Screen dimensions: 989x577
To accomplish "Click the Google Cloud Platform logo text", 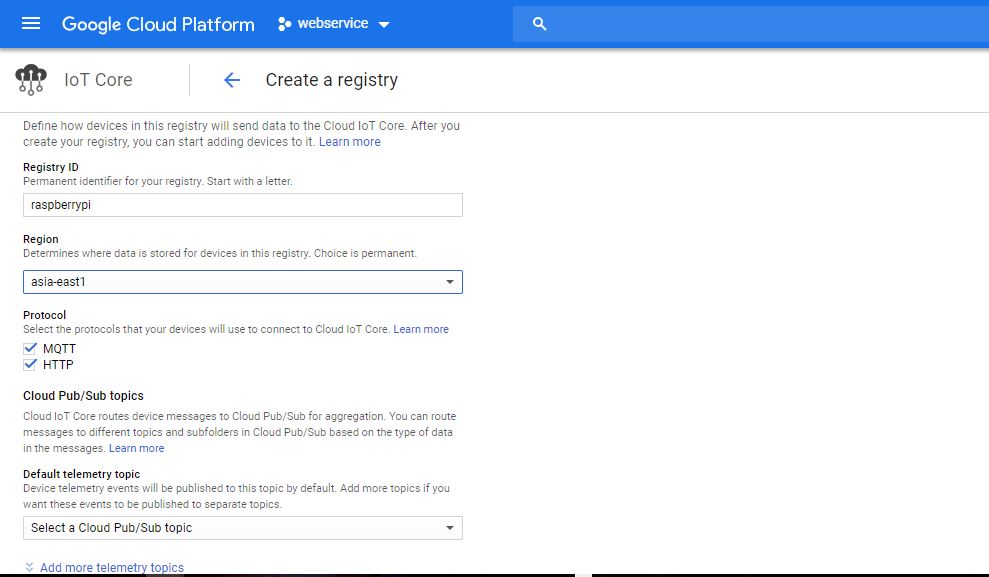I will 158,24.
